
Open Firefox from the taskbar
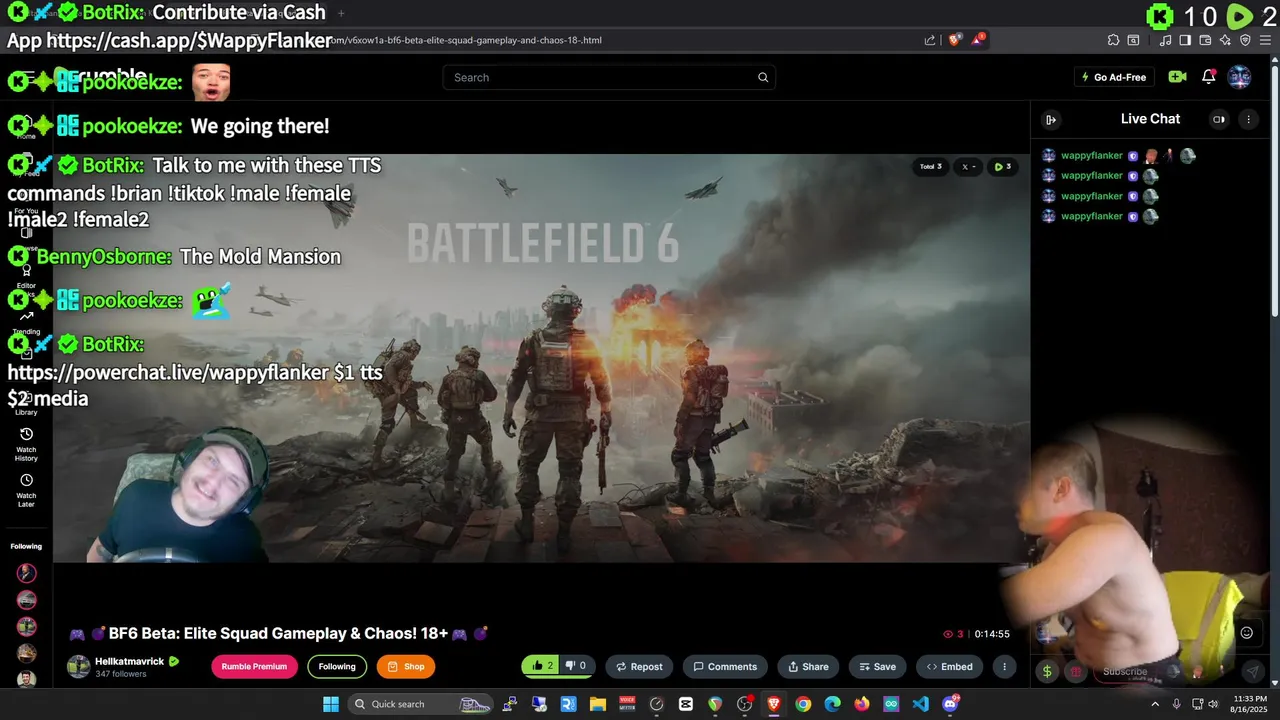click(862, 704)
